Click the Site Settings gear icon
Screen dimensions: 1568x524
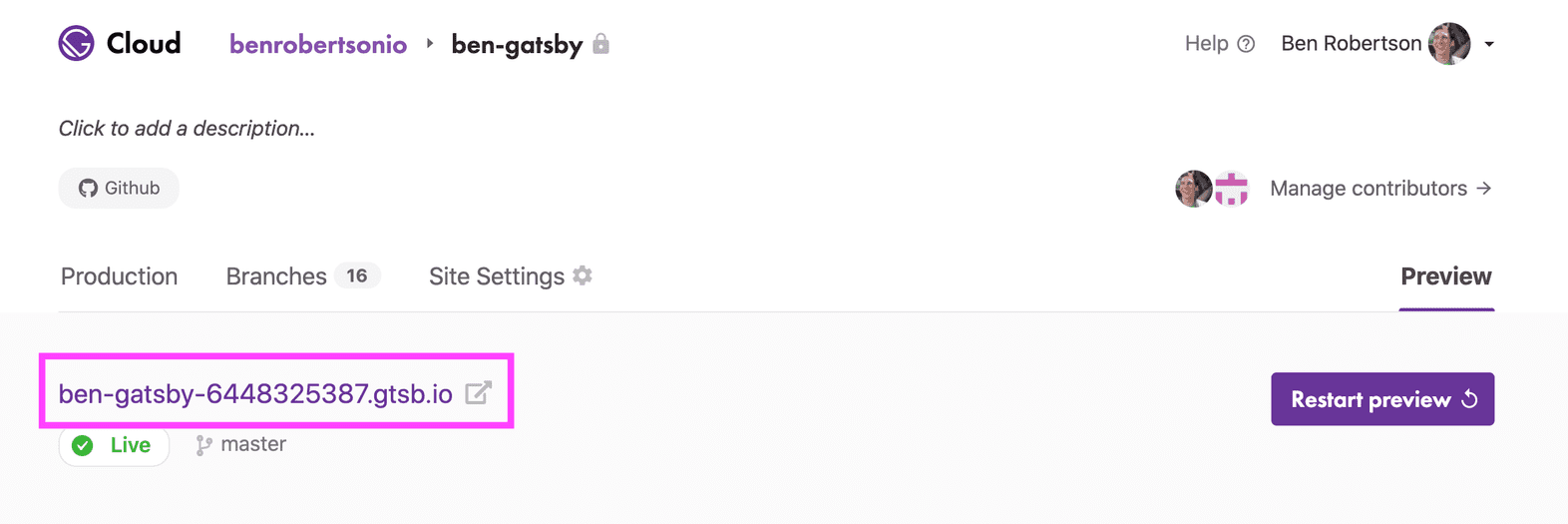click(583, 275)
